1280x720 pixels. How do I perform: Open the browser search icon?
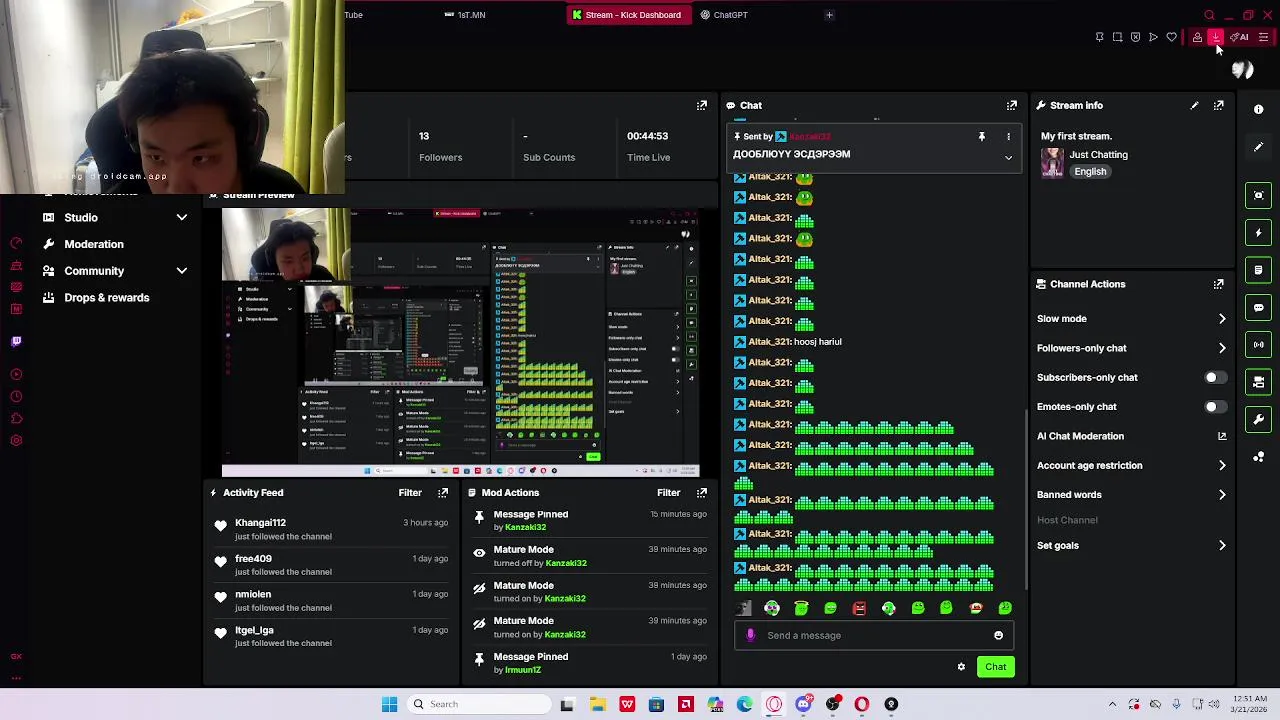click(x=1209, y=15)
